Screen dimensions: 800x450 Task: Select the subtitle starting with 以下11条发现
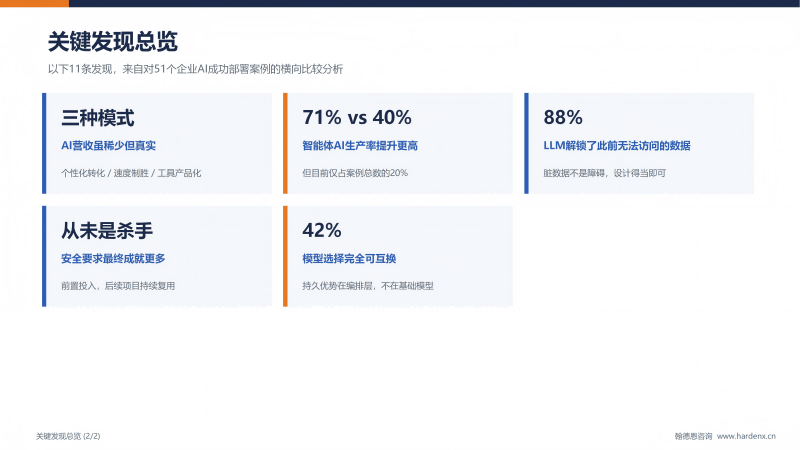[x=195, y=69]
